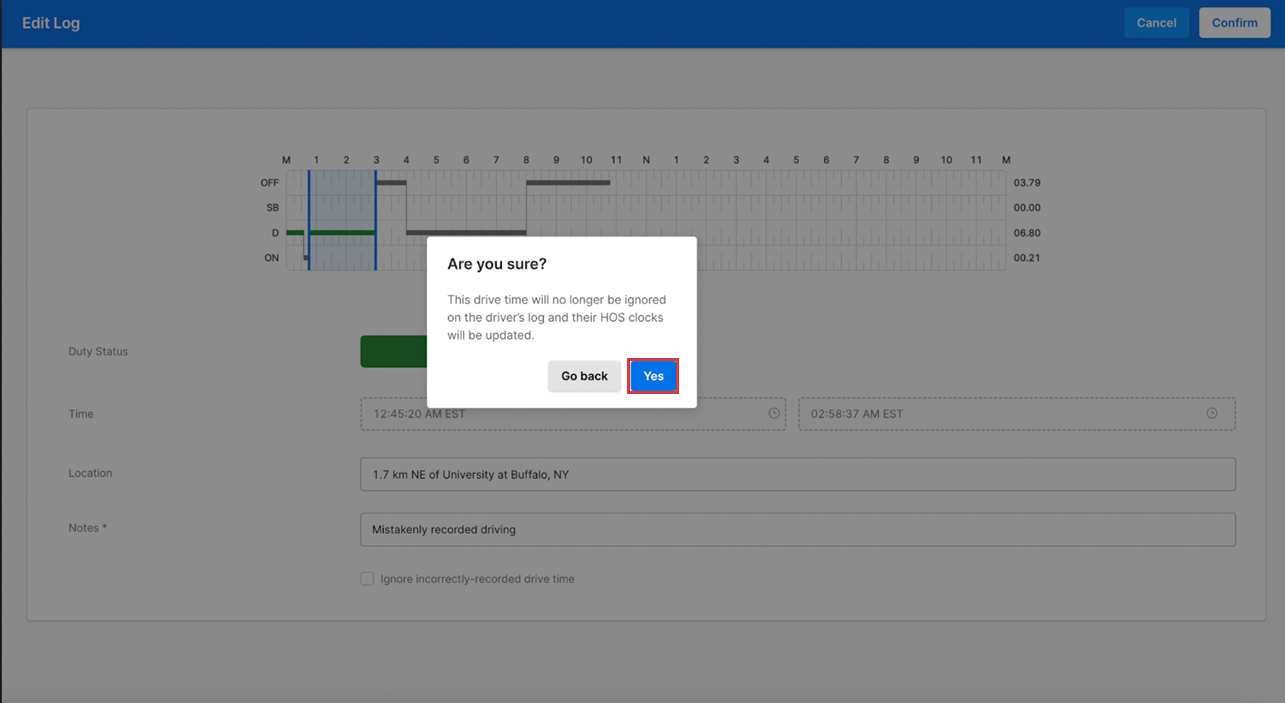
Task: Click Cancel in the header
Action: pyautogui.click(x=1156, y=23)
